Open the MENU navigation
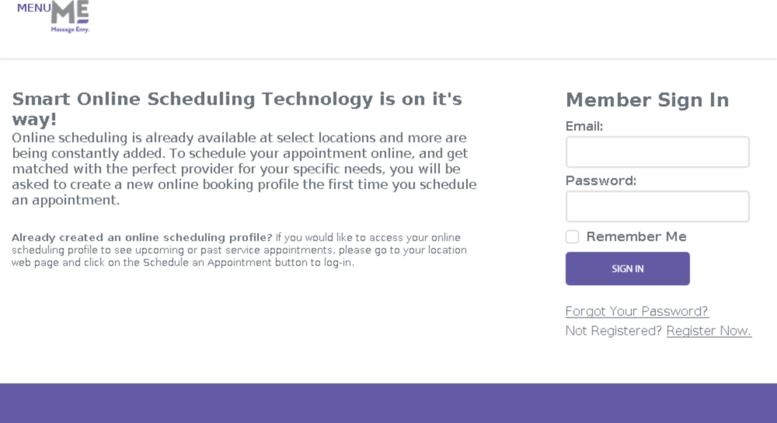This screenshot has height=423, width=777. coord(33,8)
